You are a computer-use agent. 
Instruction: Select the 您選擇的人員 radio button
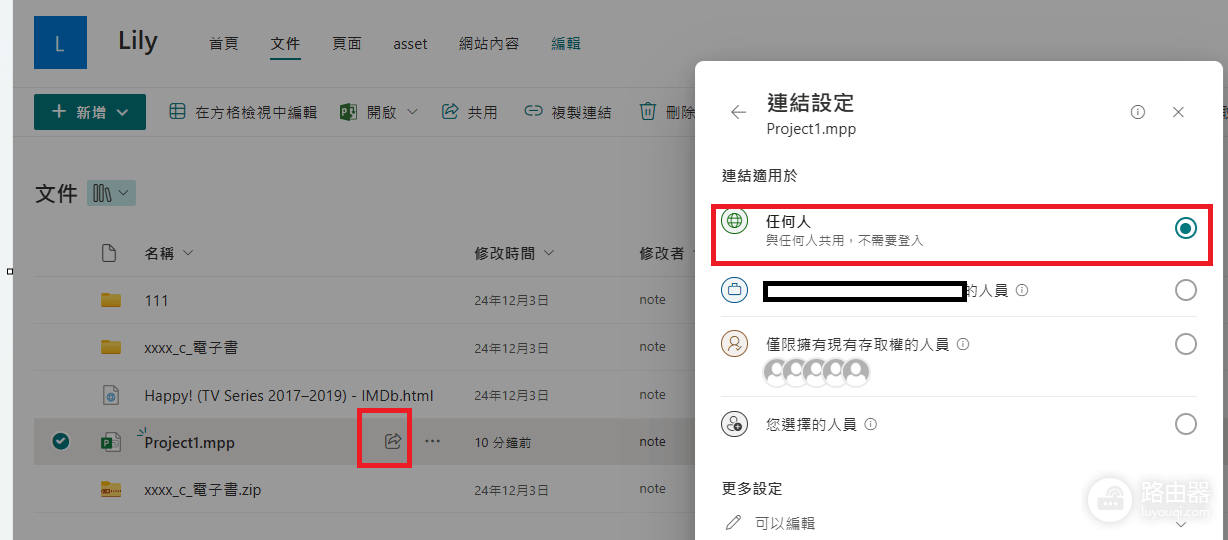tap(1185, 424)
